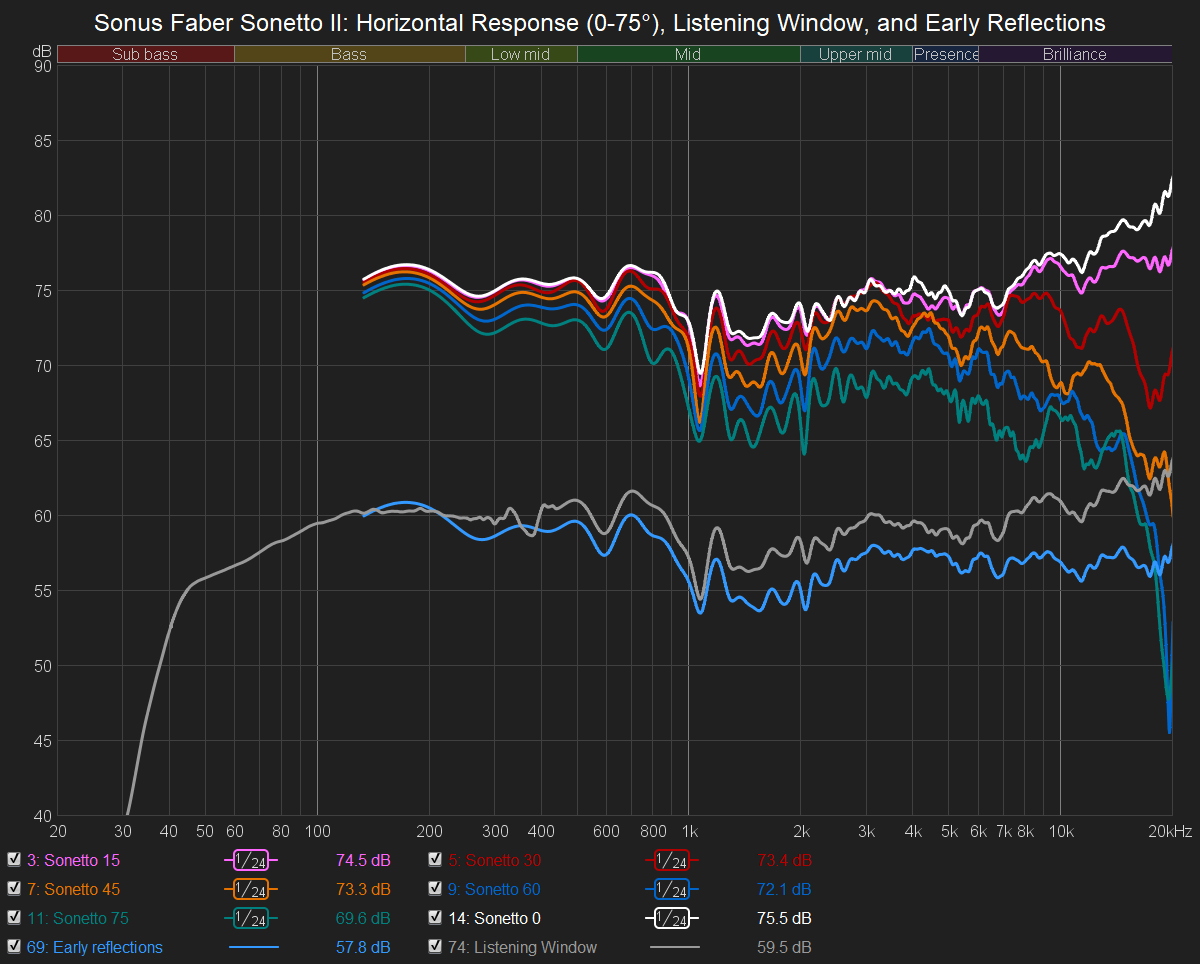Uncheck the 7: Sonetto 45 checkbox
The width and height of the screenshot is (1200, 964).
pyautogui.click(x=14, y=888)
